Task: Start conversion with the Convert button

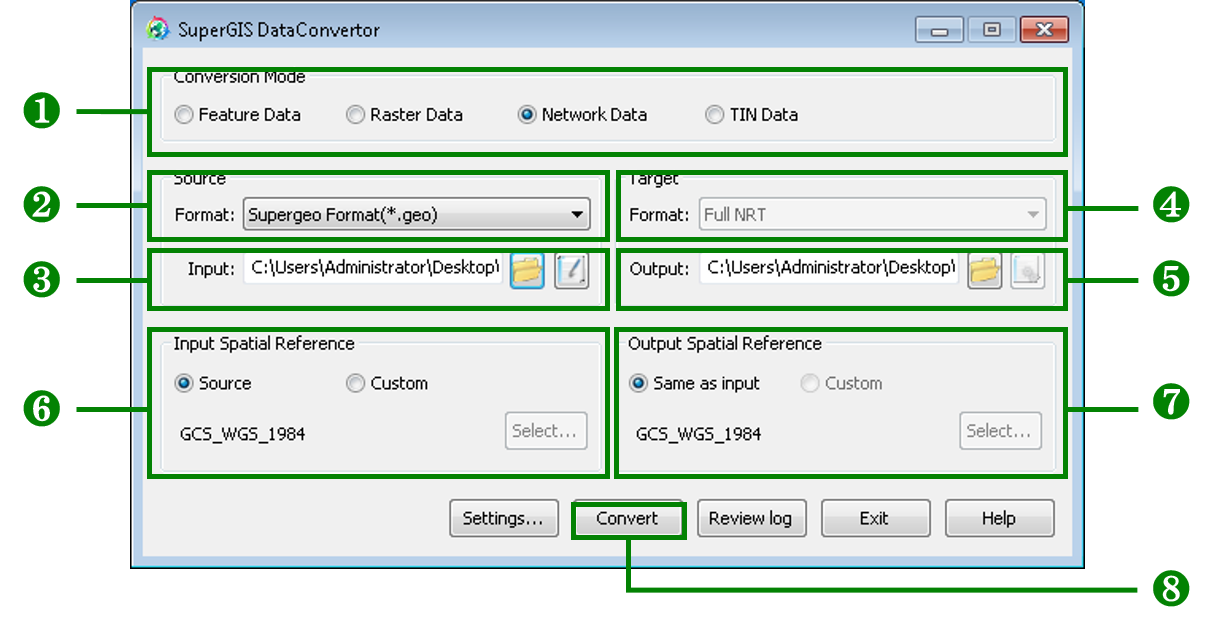Action: [x=628, y=518]
